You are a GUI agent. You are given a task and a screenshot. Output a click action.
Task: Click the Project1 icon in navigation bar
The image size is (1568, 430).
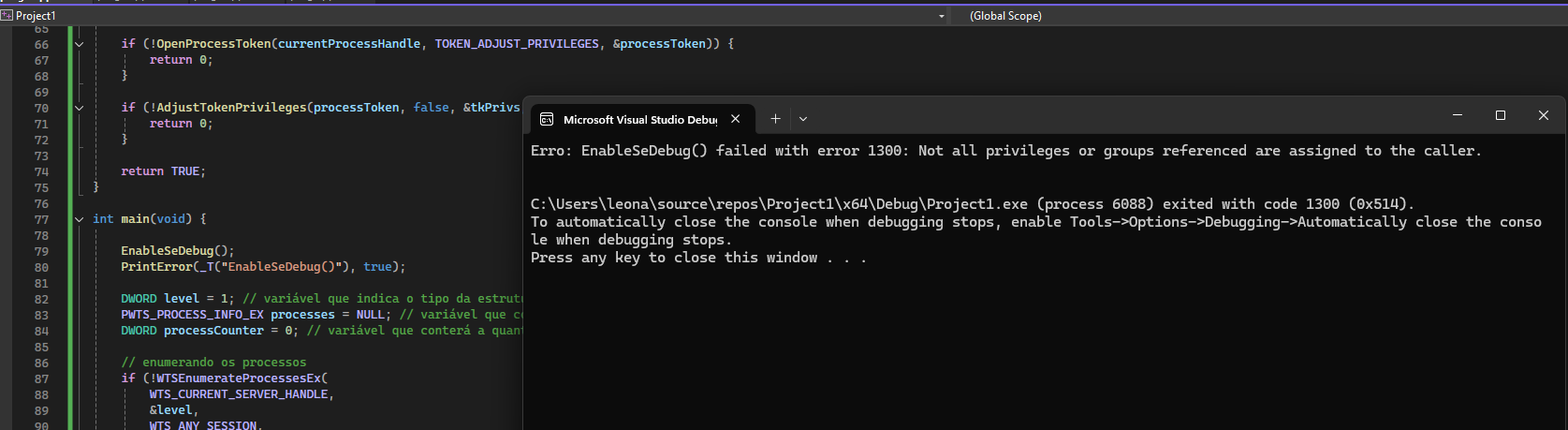[7, 16]
